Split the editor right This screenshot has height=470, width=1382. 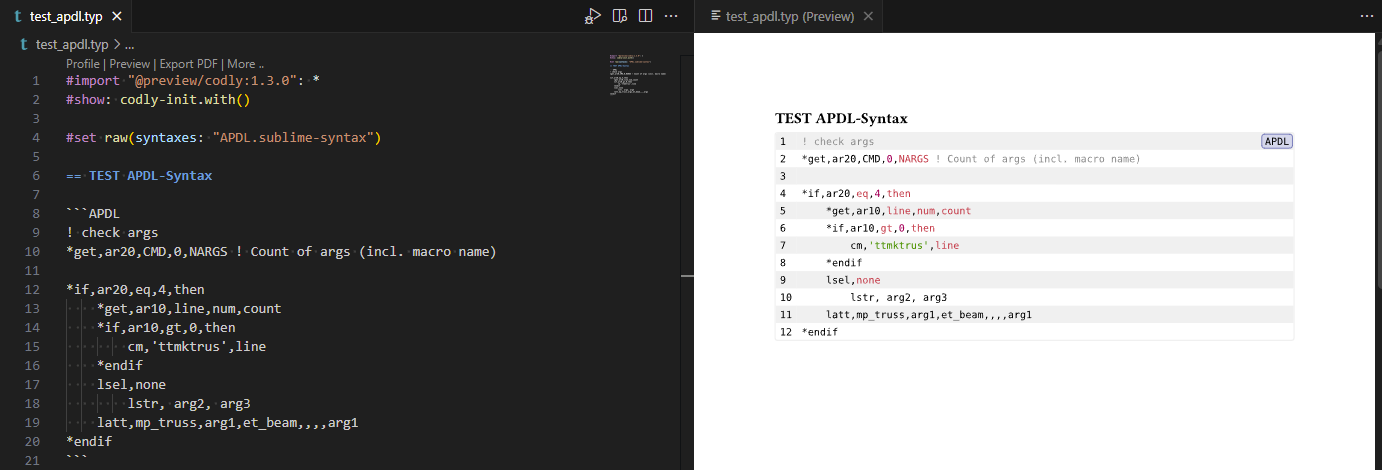(646, 16)
